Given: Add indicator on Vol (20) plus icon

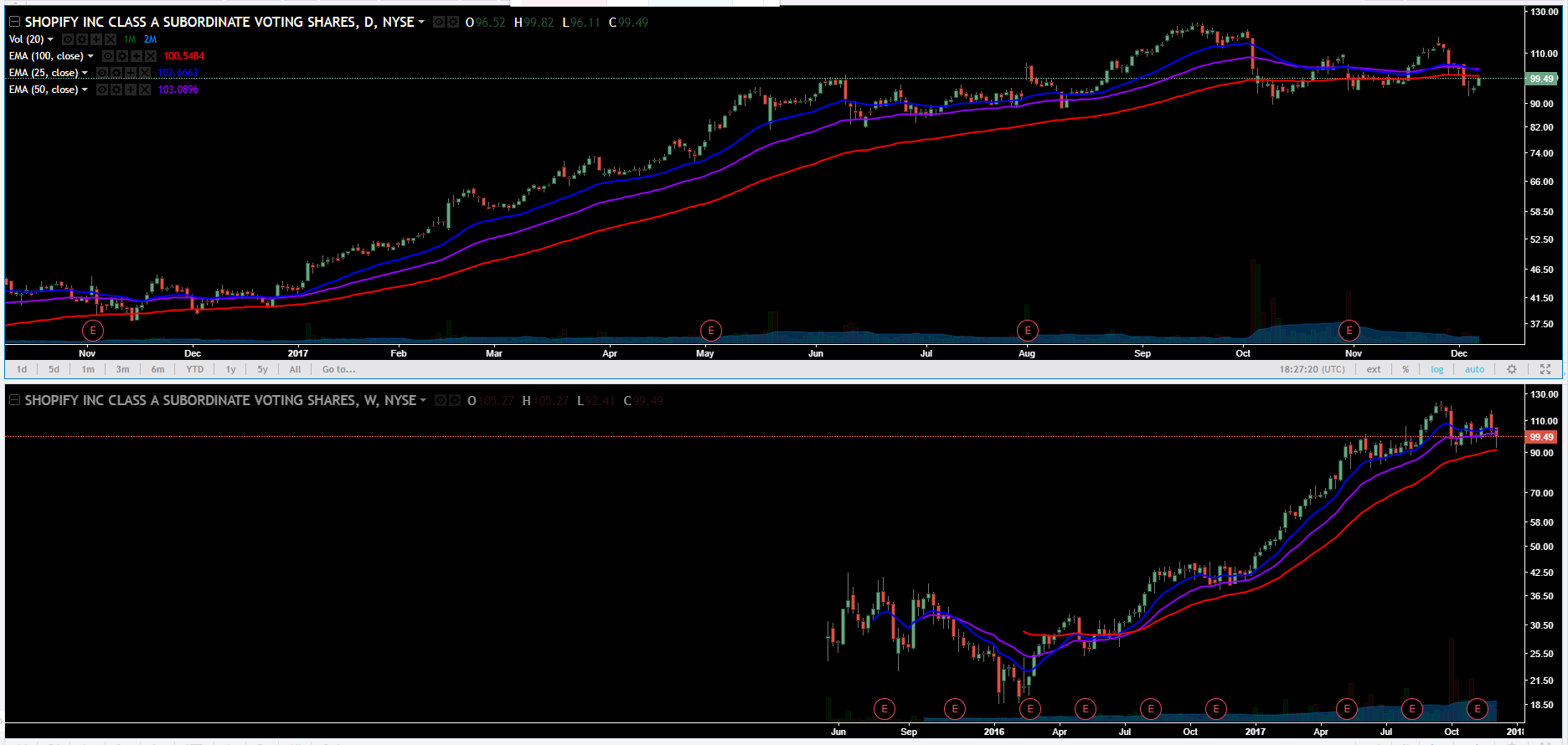Looking at the screenshot, I should coord(96,39).
